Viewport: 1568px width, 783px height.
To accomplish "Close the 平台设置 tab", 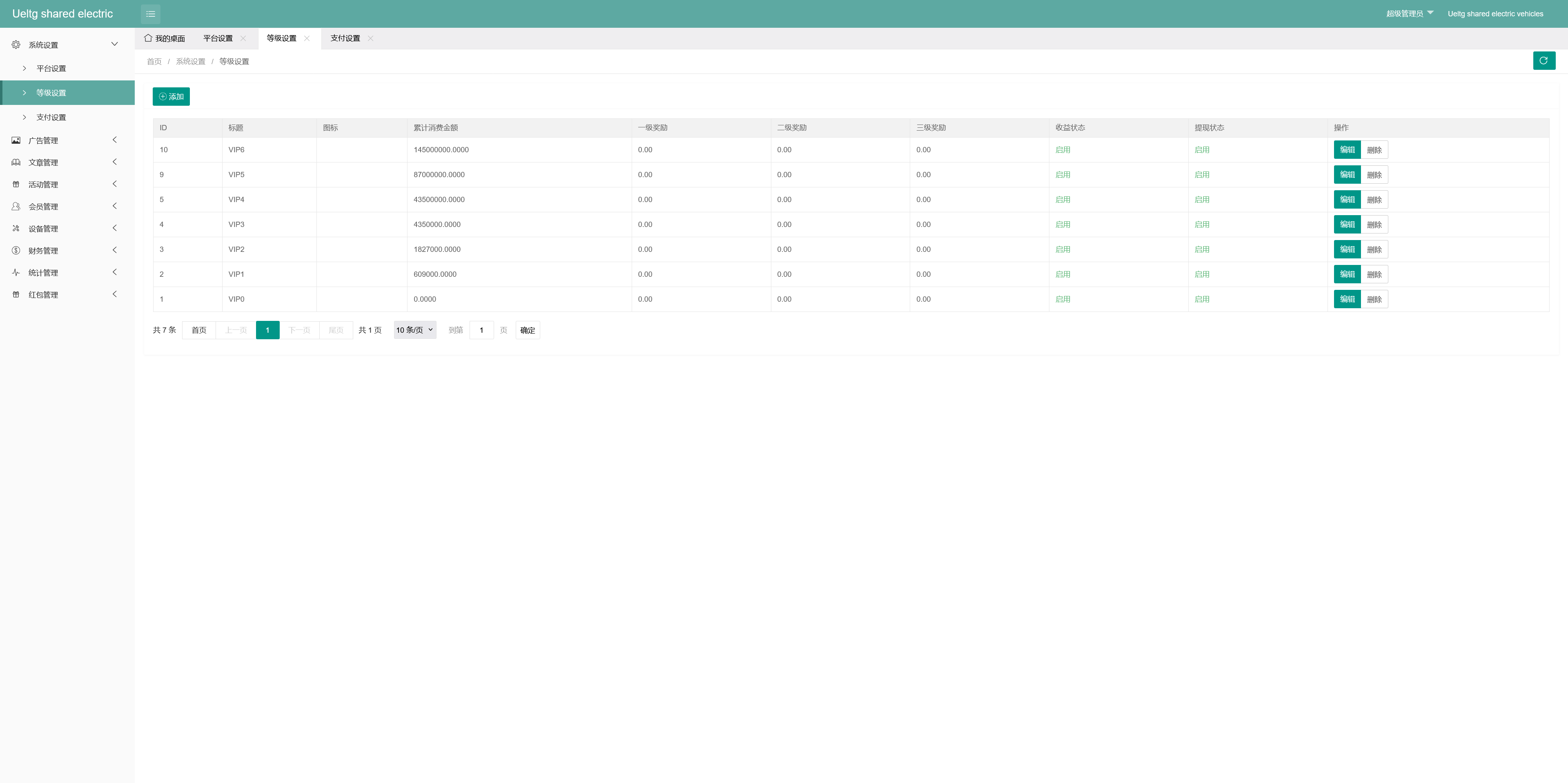I will point(243,38).
